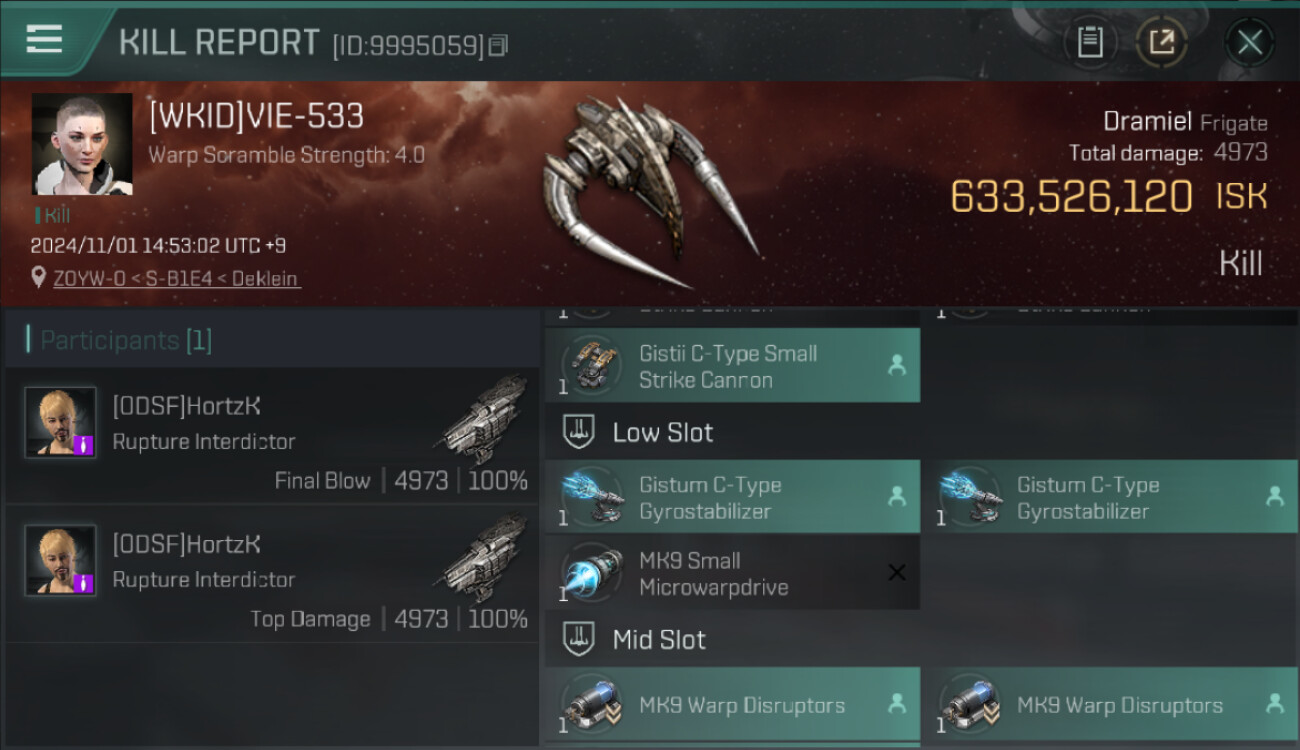Select the Top Damage HortzK participant entry
The width and height of the screenshot is (1300, 750).
pos(272,573)
